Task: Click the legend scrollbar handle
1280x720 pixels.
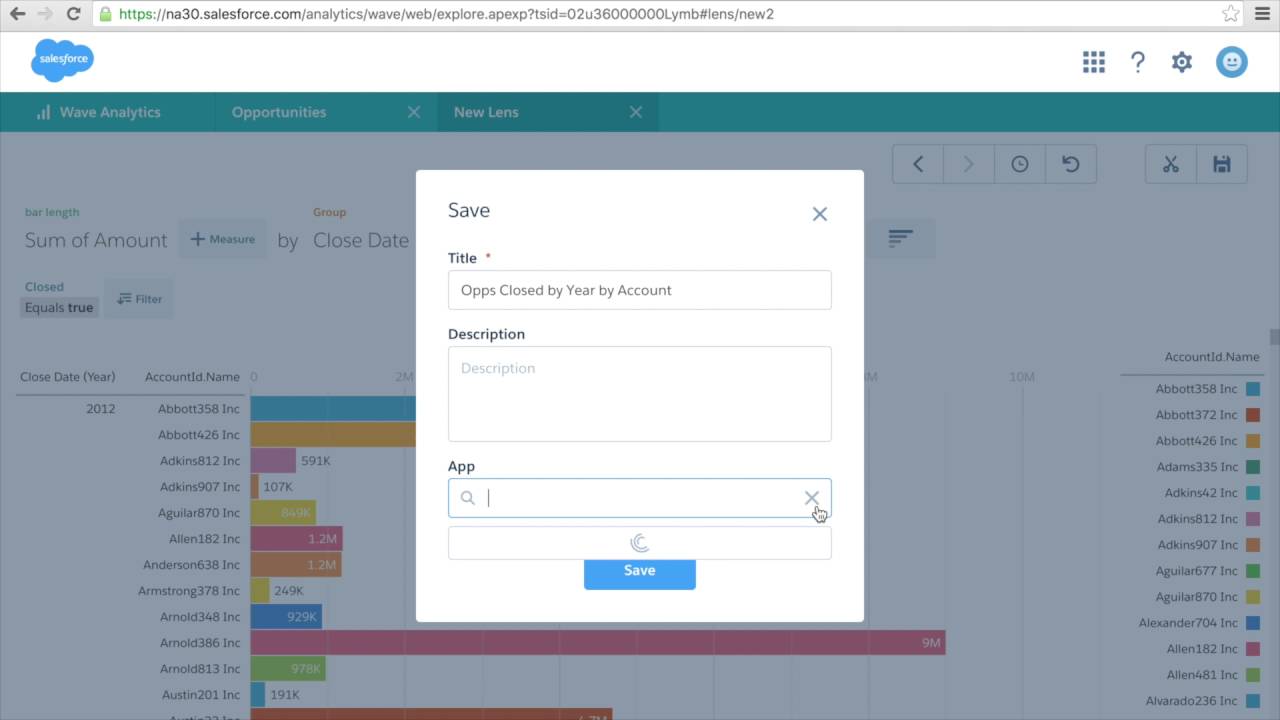Action: [x=1274, y=336]
